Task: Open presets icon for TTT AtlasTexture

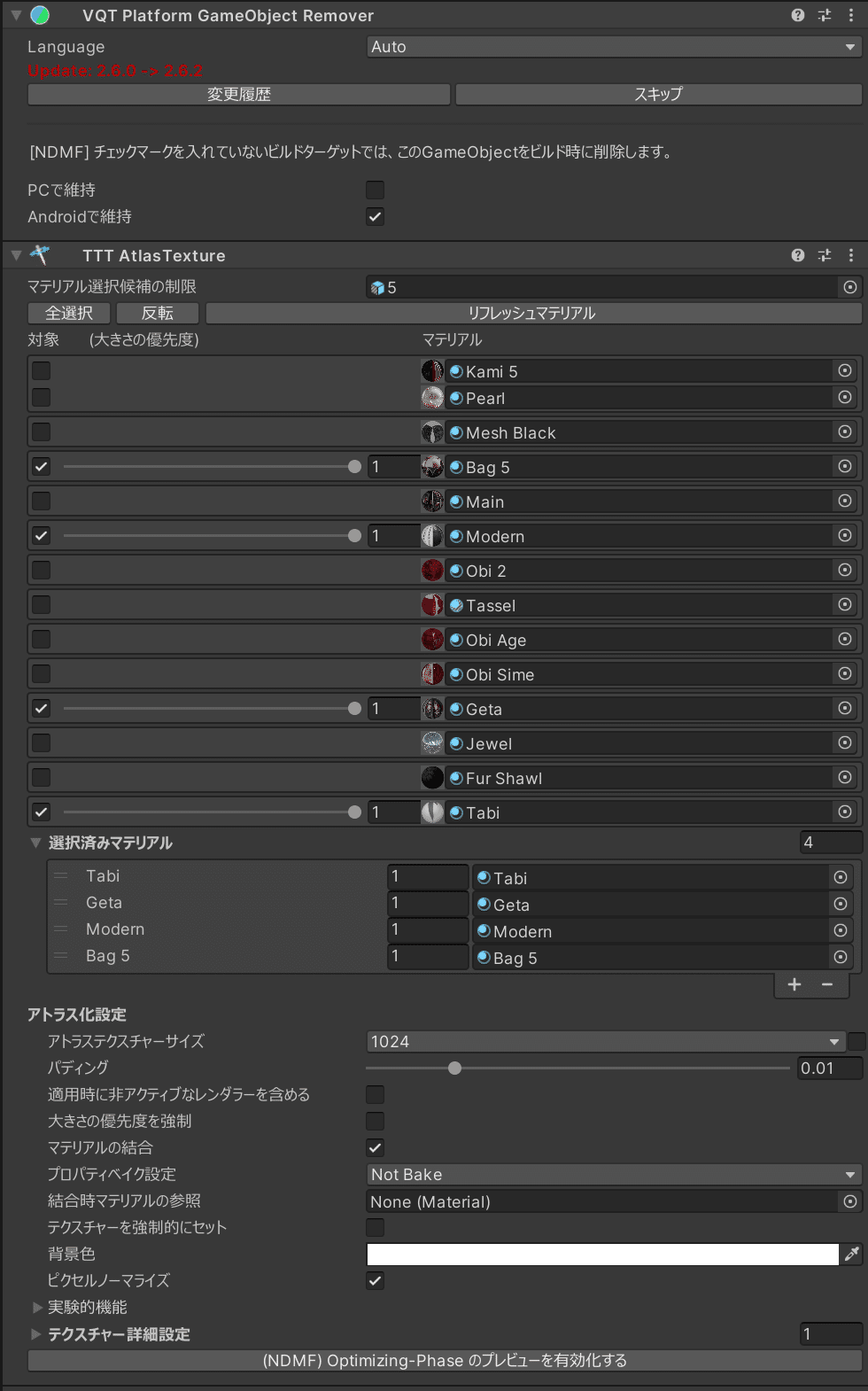Action: click(825, 255)
